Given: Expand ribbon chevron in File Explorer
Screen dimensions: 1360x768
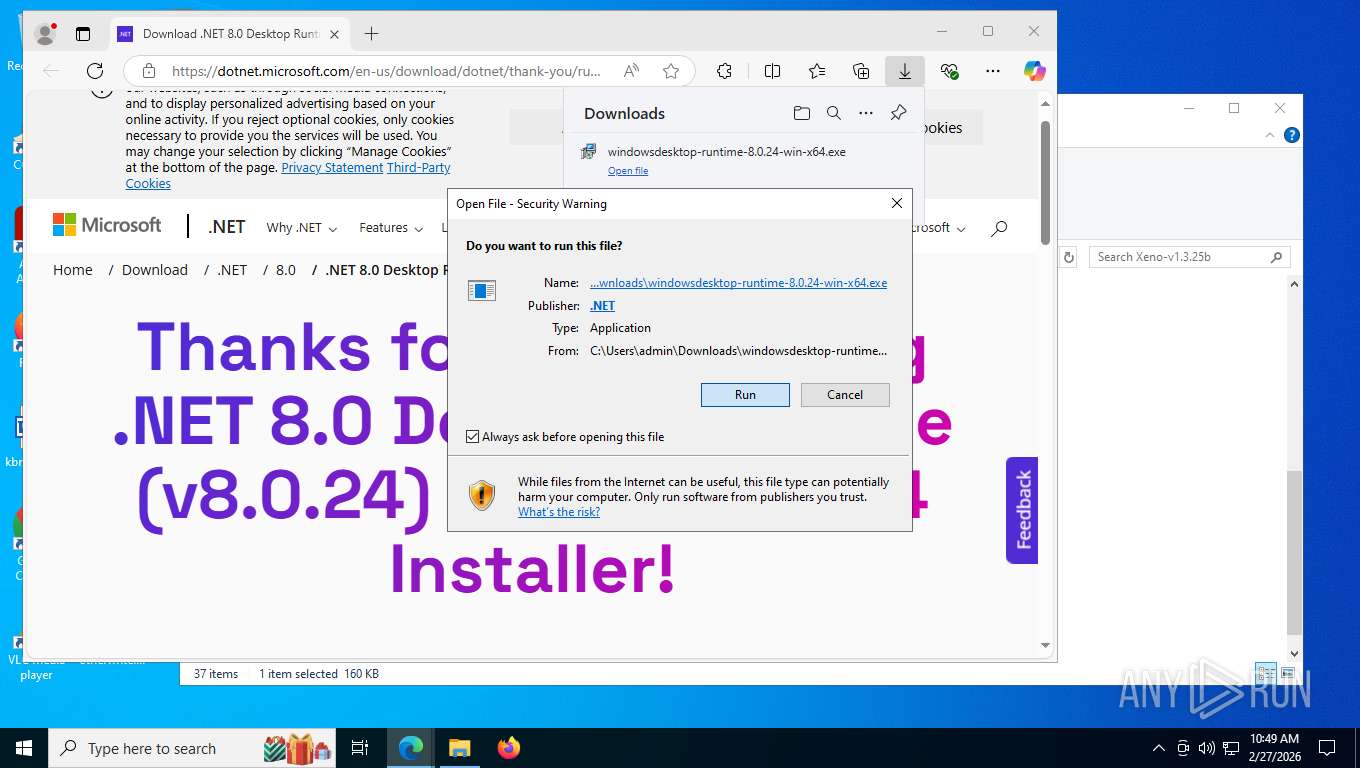Looking at the screenshot, I should pyautogui.click(x=1270, y=135).
